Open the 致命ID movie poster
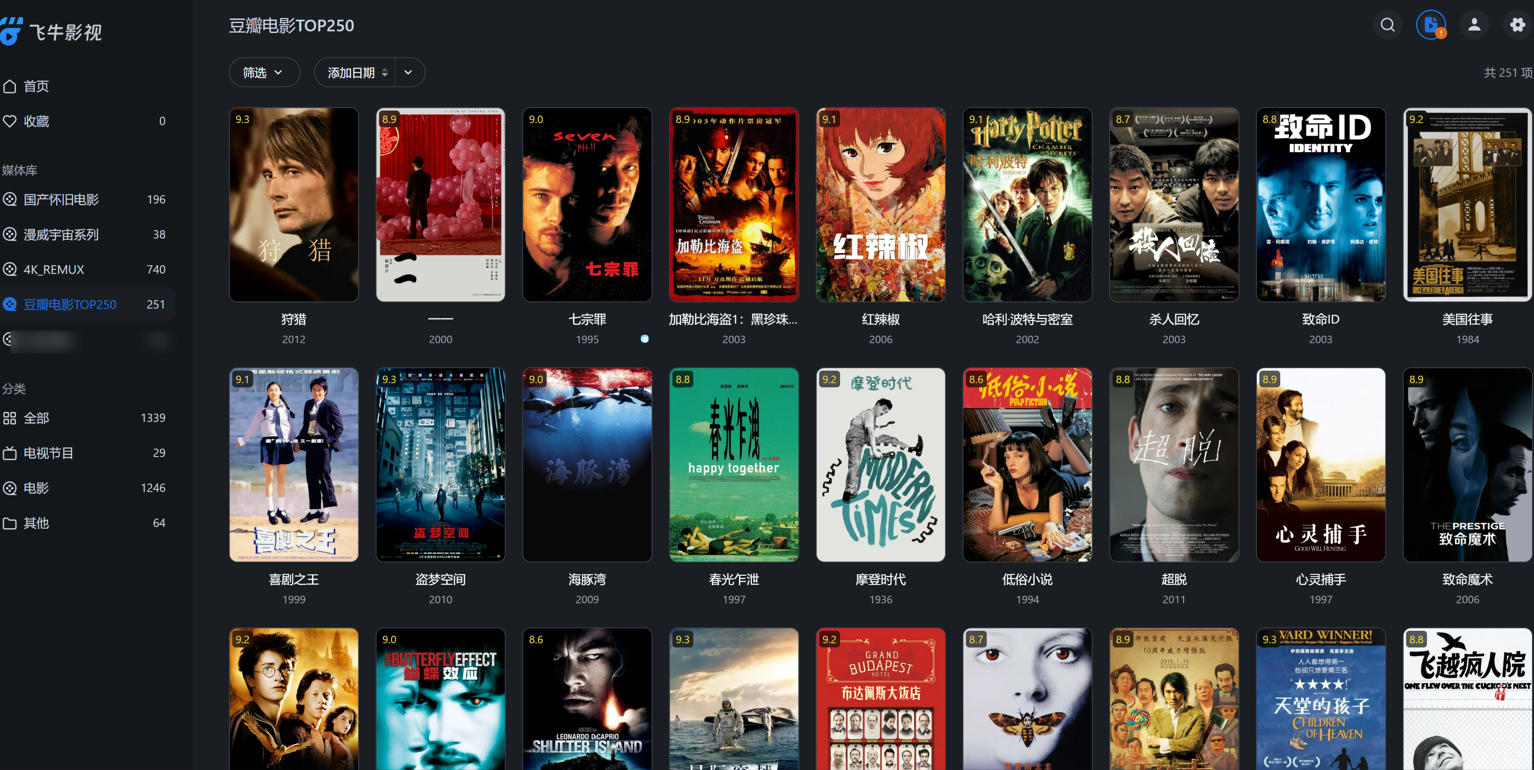1534x770 pixels. point(1321,204)
